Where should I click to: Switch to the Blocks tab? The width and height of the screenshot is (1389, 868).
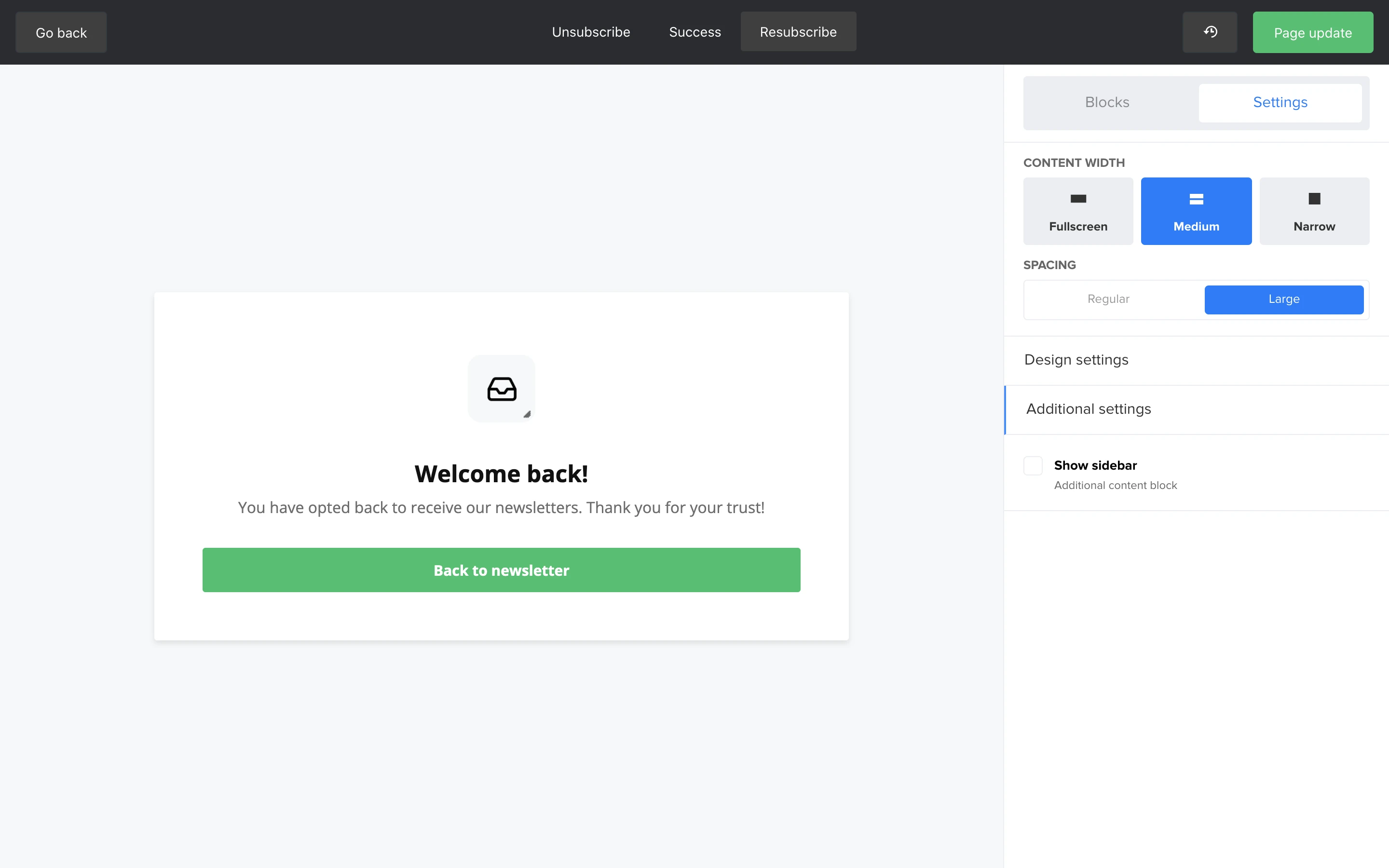pyautogui.click(x=1106, y=103)
